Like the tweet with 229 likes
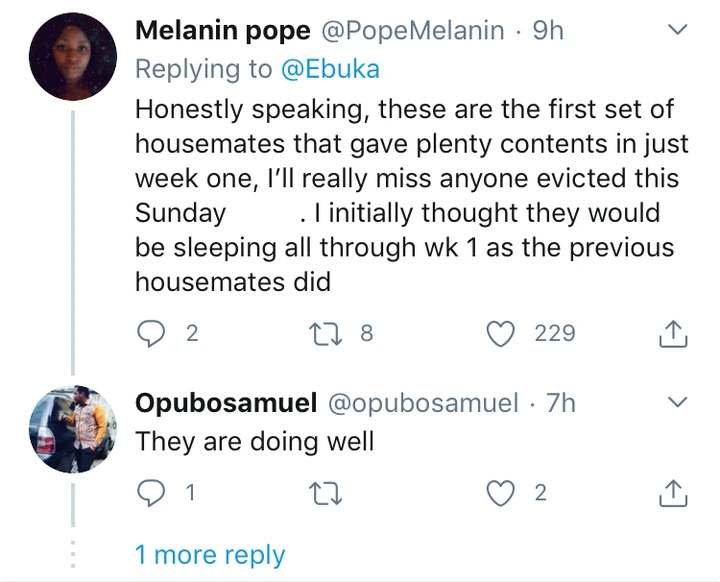This screenshot has height=582, width=720. [x=499, y=333]
